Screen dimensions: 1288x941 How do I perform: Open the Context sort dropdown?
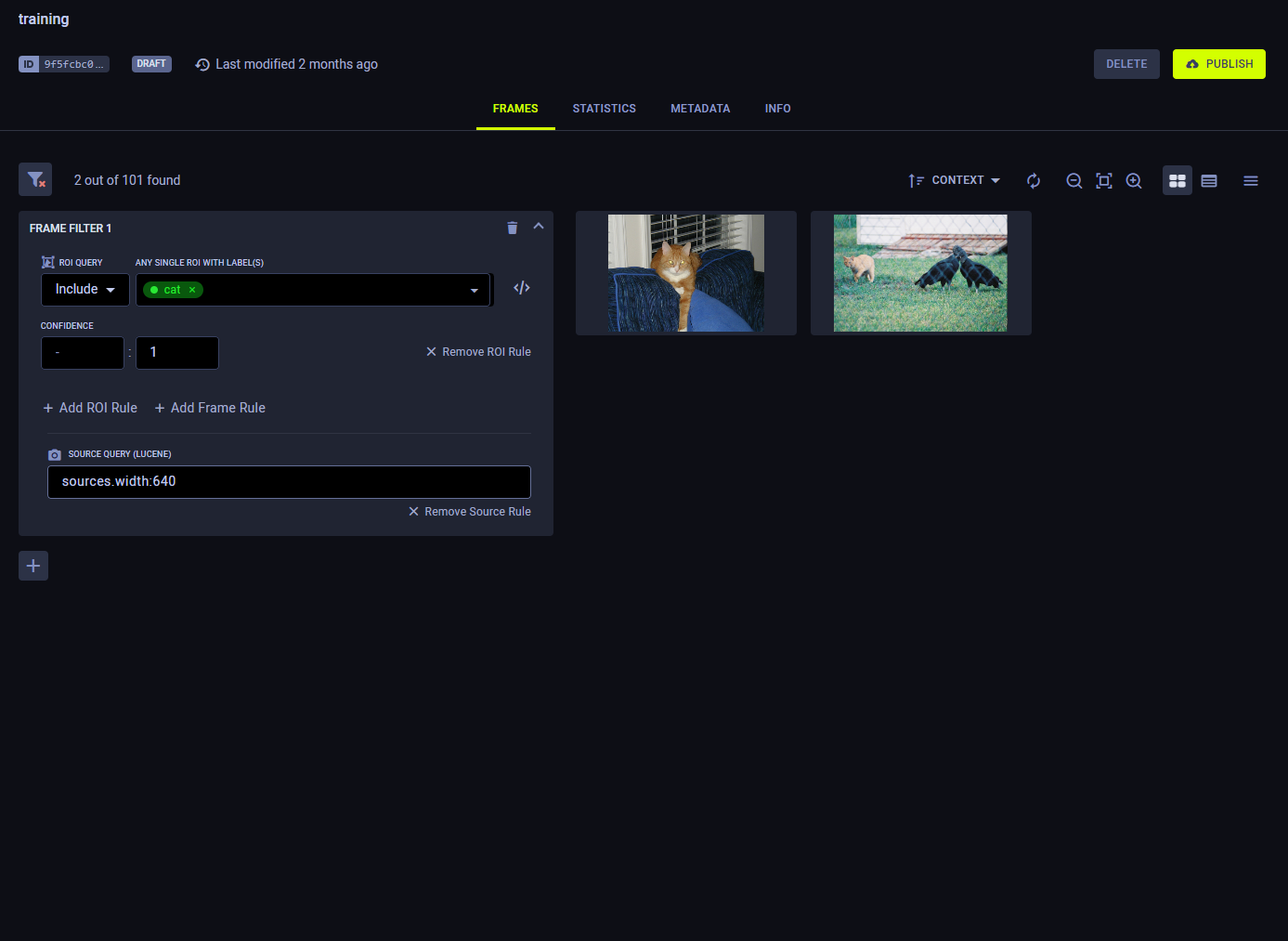pos(955,181)
